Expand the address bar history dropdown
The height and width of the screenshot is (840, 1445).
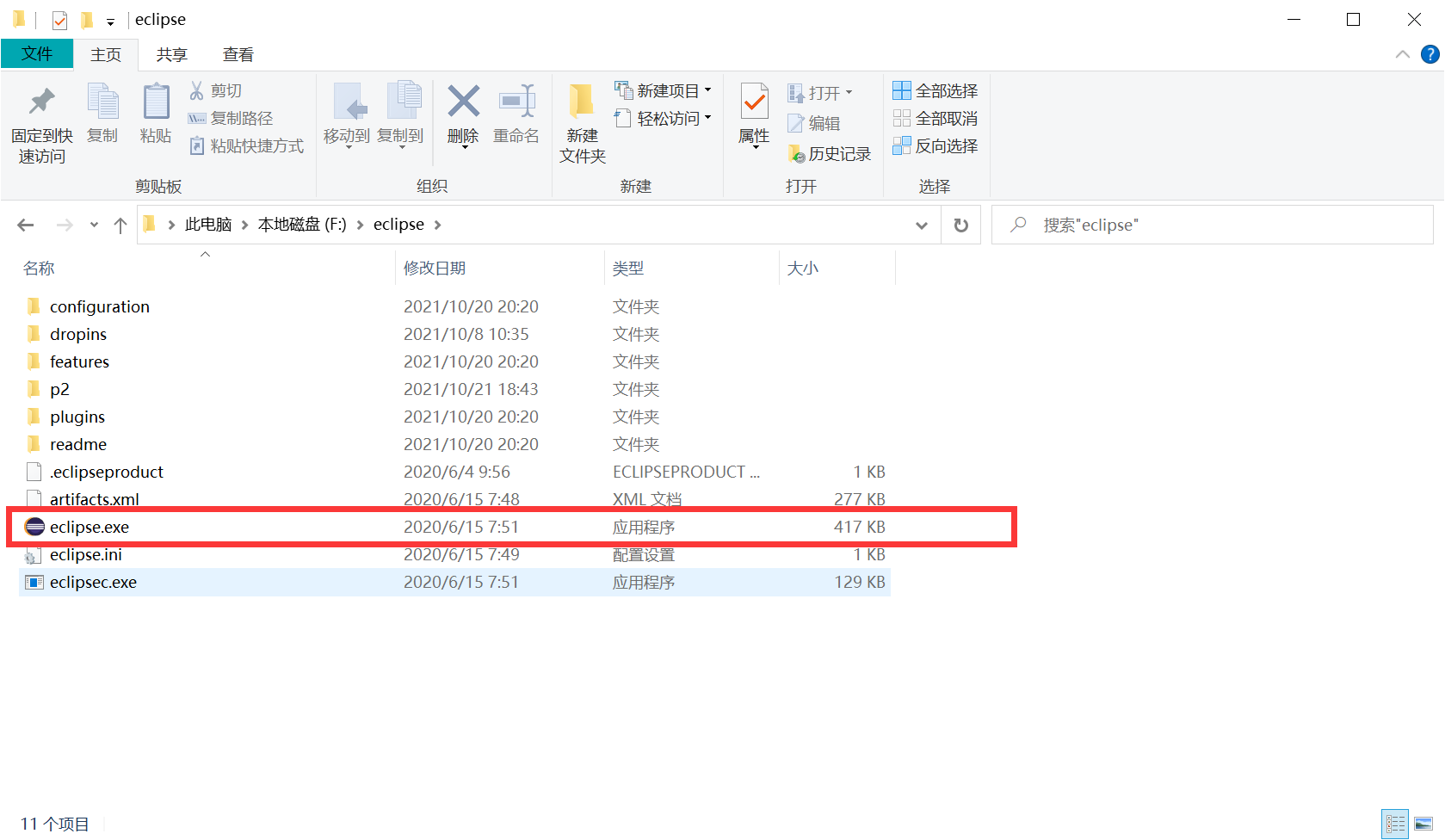click(922, 225)
